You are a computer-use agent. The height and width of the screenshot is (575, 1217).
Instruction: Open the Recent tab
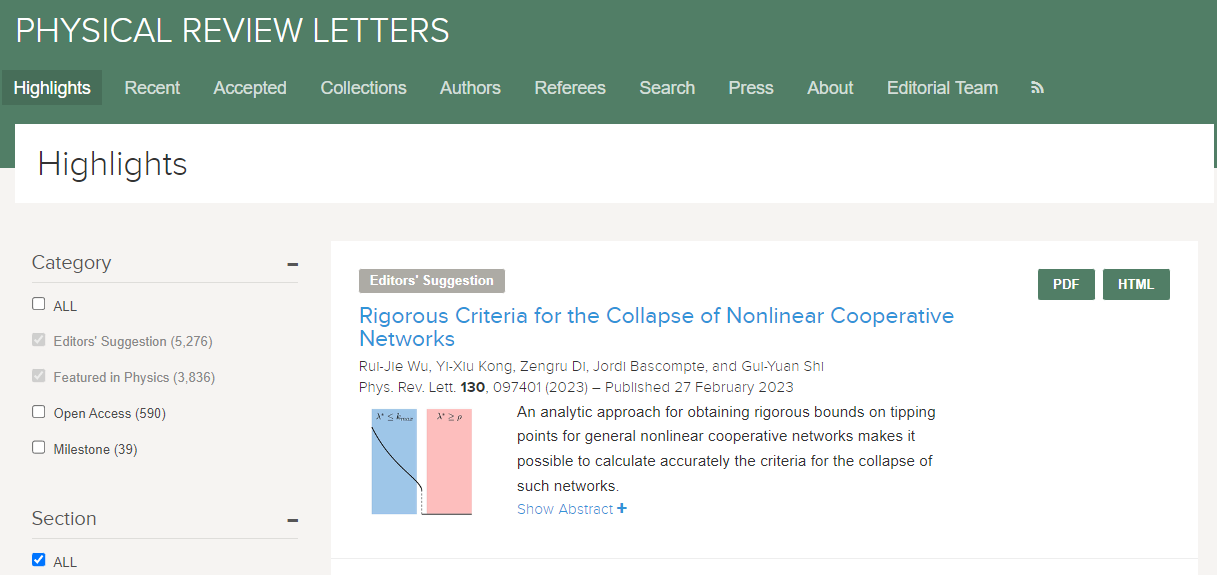pyautogui.click(x=152, y=88)
